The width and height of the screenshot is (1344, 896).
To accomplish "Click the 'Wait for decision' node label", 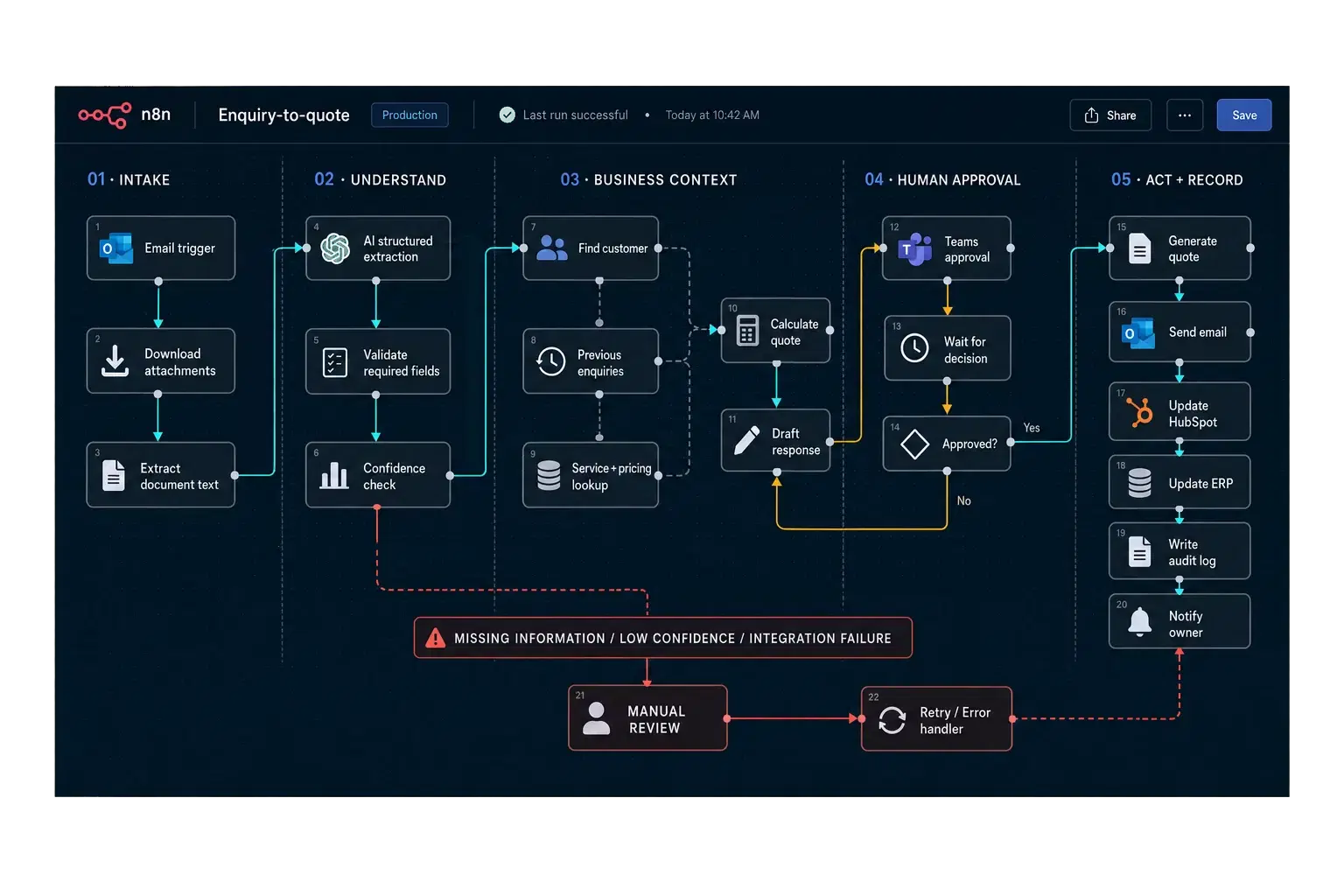I will [x=965, y=350].
